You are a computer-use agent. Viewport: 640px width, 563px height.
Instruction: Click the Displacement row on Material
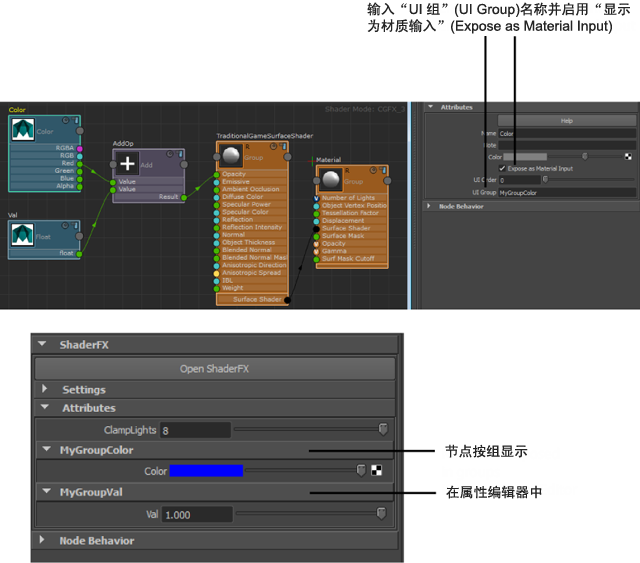[x=351, y=221]
